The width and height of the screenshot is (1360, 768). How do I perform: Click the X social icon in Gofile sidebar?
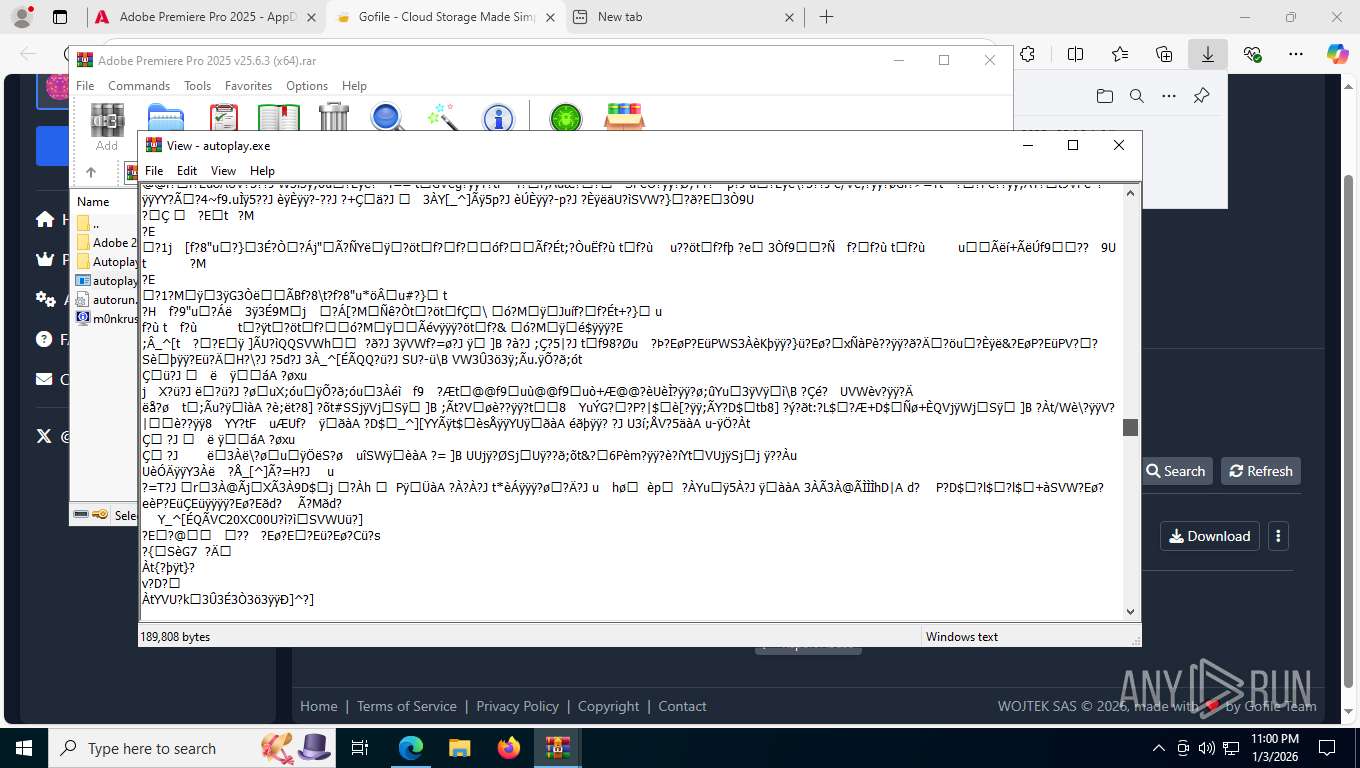pos(44,436)
